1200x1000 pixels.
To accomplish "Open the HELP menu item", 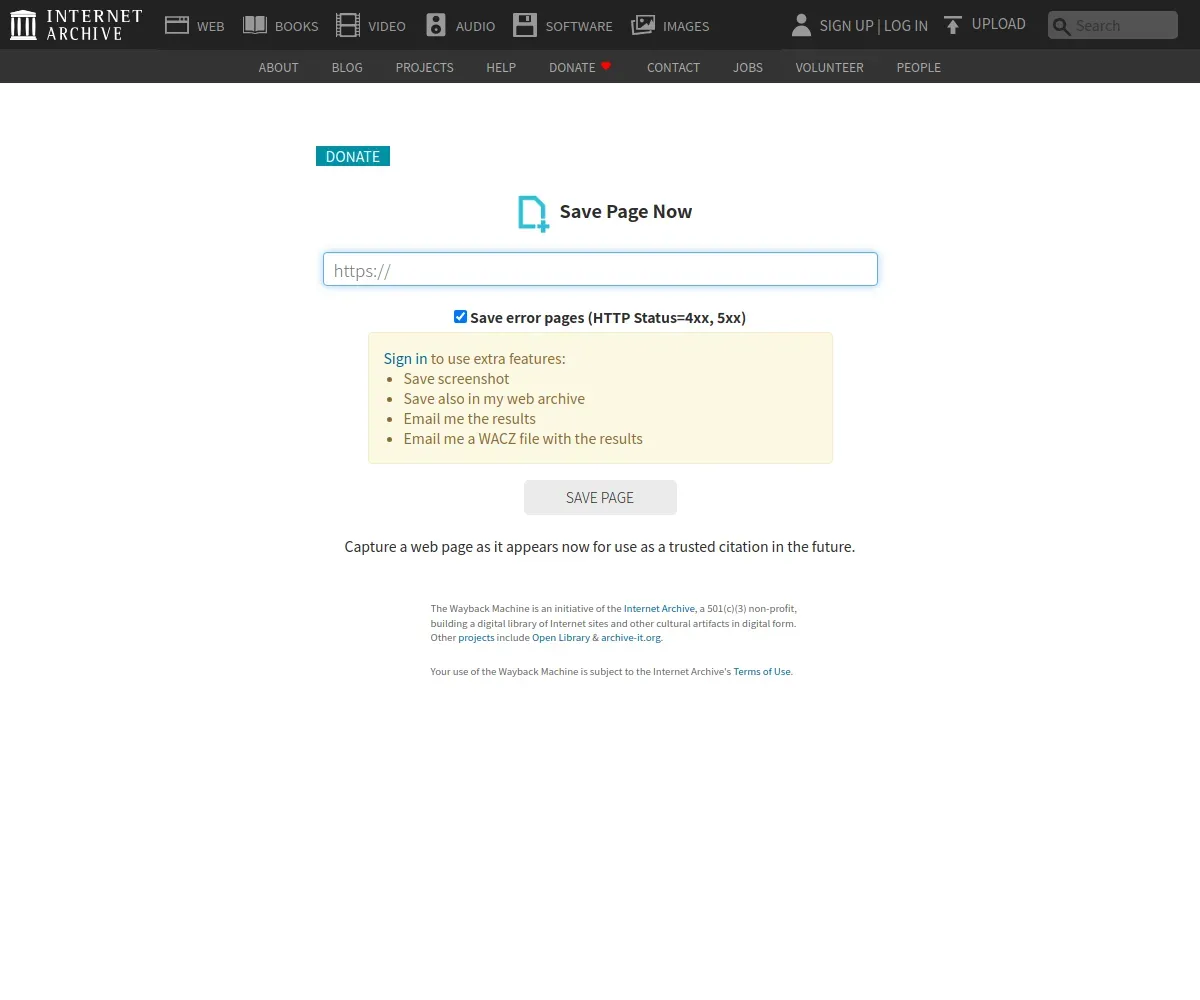I will click(x=501, y=67).
